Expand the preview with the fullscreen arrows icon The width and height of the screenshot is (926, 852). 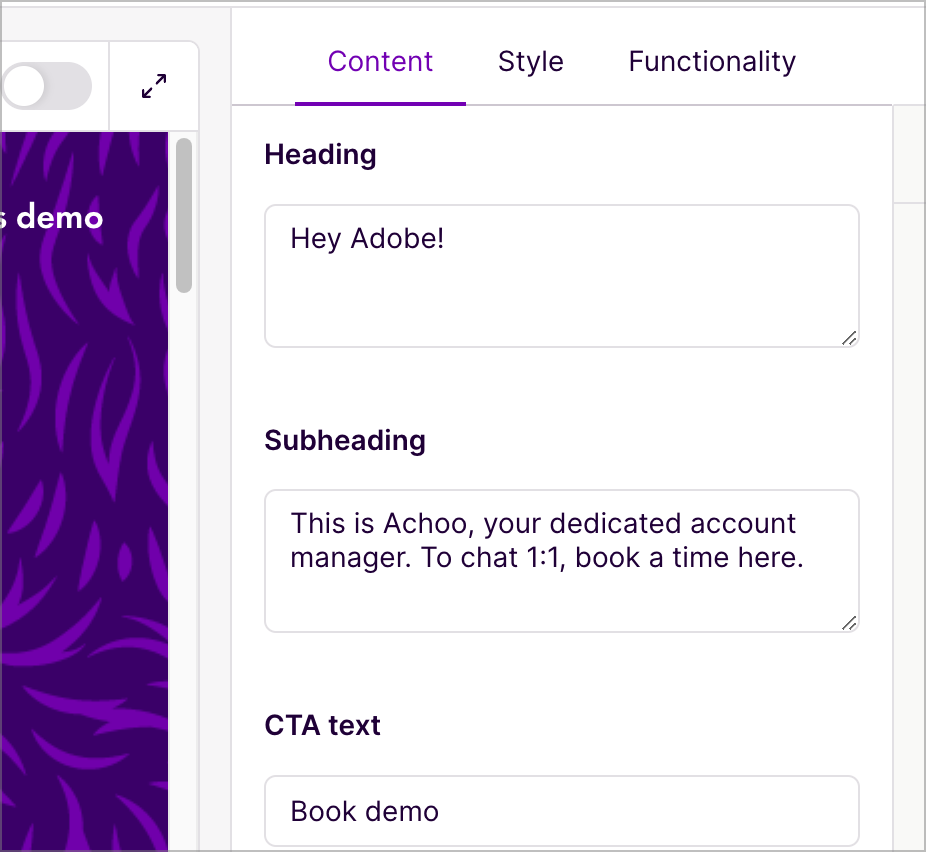click(154, 86)
